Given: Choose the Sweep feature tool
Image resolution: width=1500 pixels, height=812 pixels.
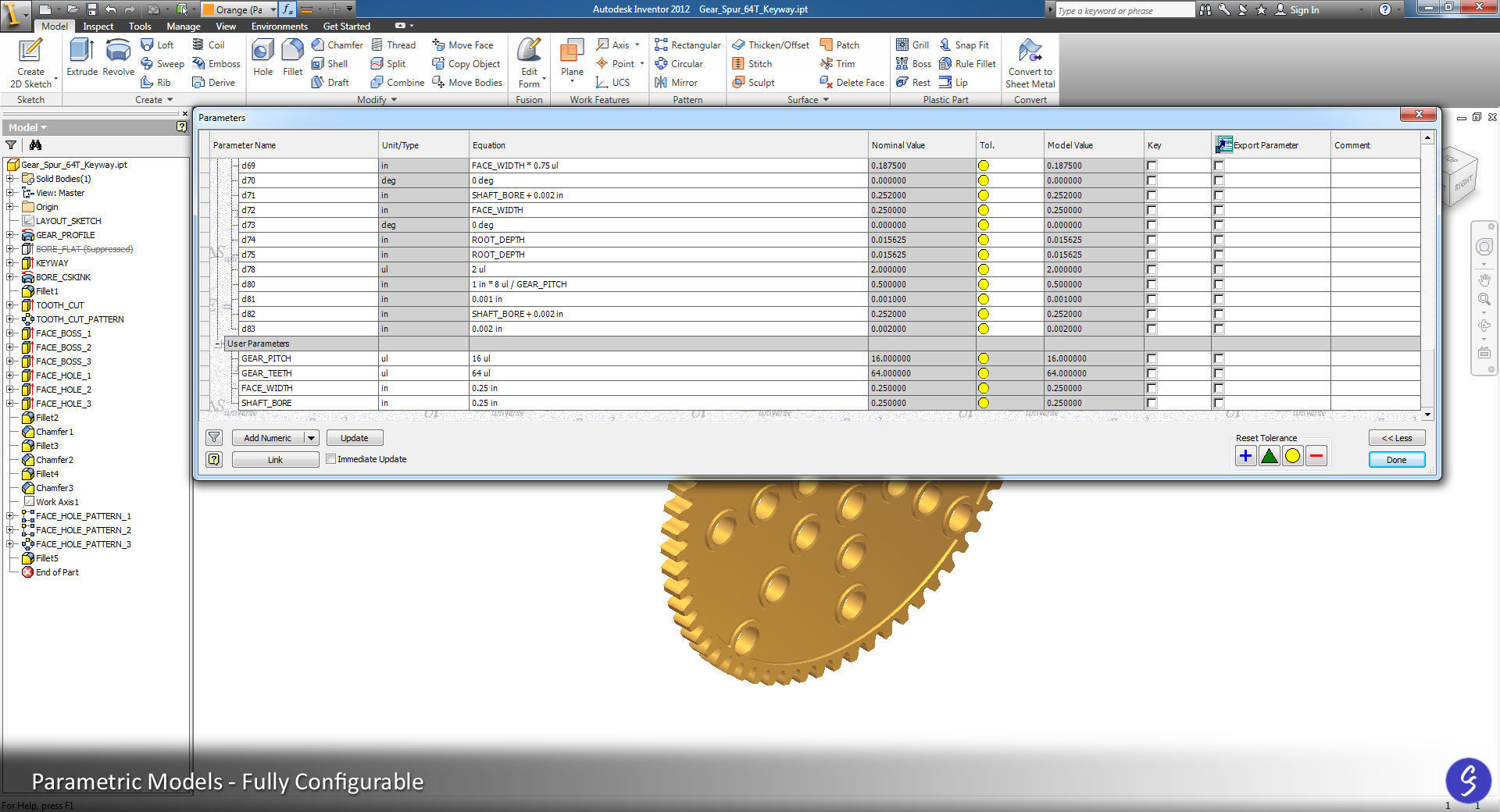Looking at the screenshot, I should pyautogui.click(x=162, y=64).
